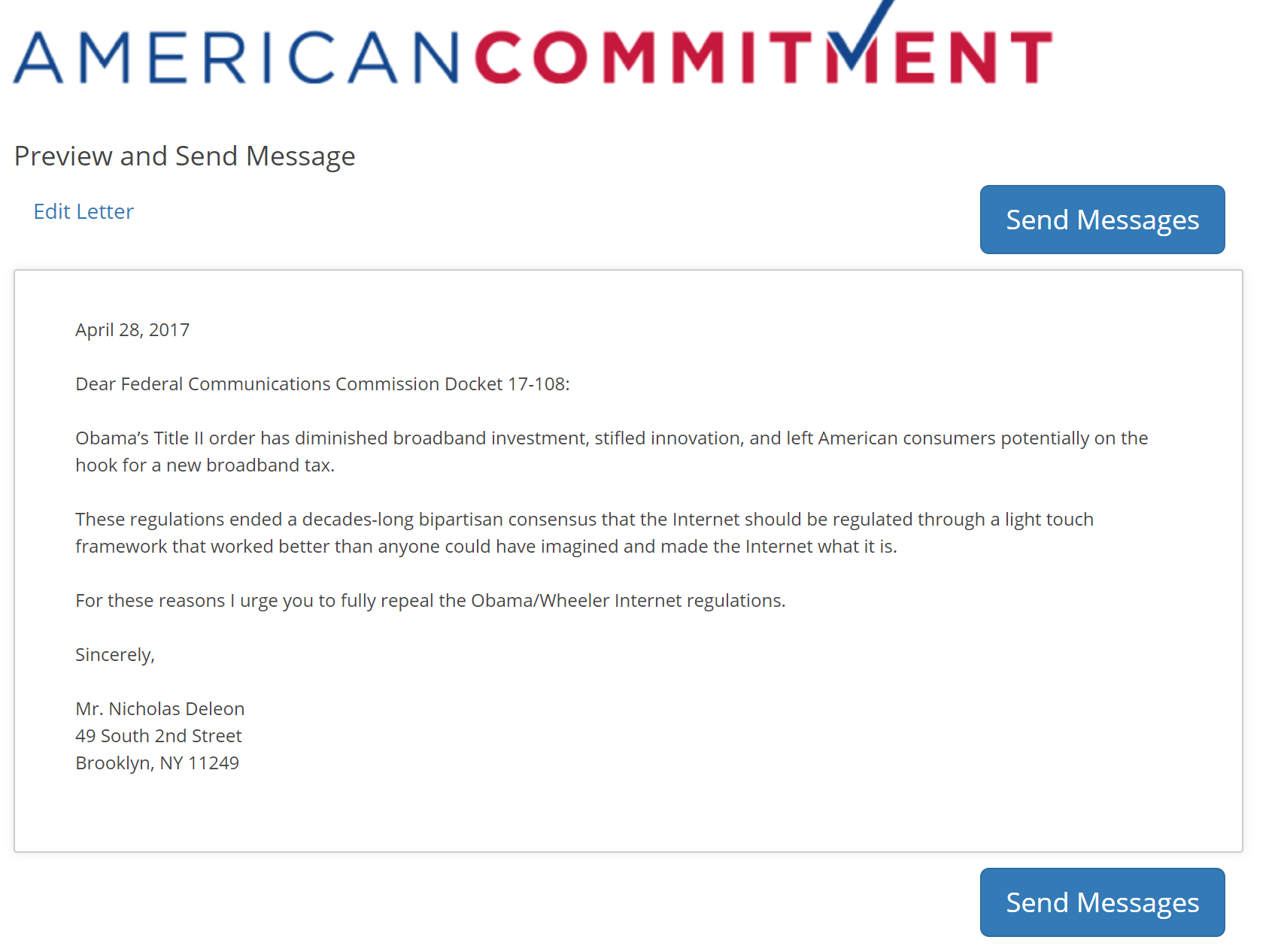Viewport: 1284px width, 952px height.
Task: Click the line beginning framework that worked better
Action: click(x=487, y=547)
